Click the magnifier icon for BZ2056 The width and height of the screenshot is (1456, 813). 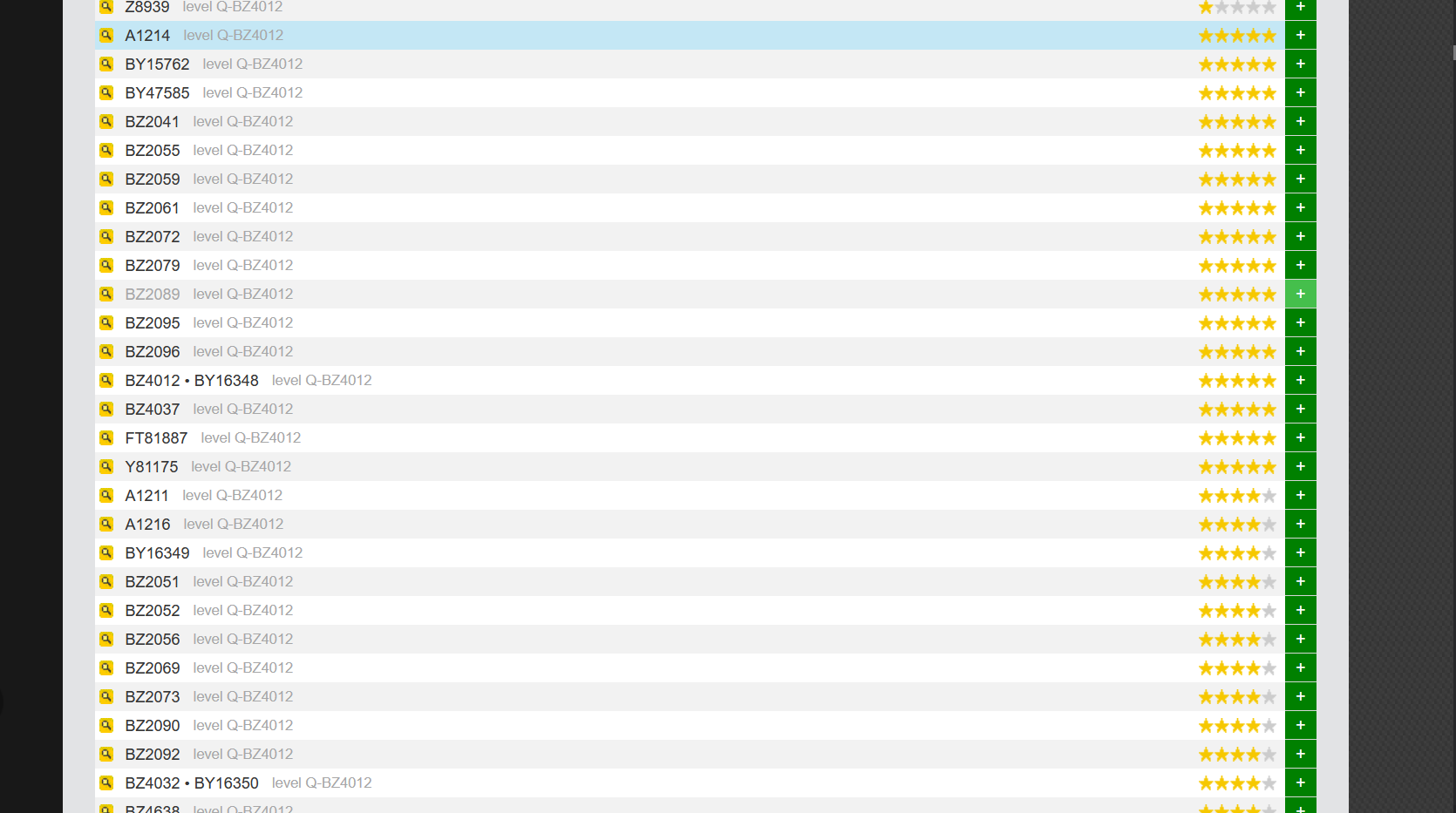(106, 640)
